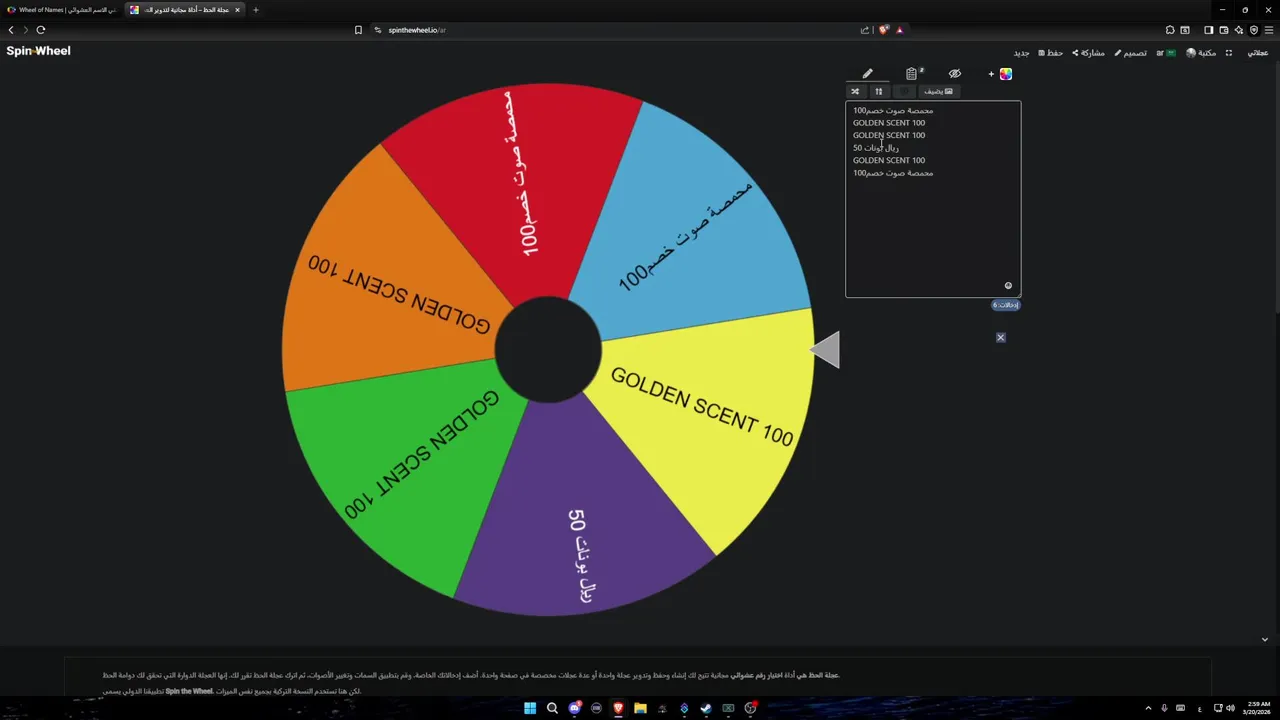This screenshot has width=1280, height=720.
Task: Click the مشاركة share button
Action: point(1089,53)
